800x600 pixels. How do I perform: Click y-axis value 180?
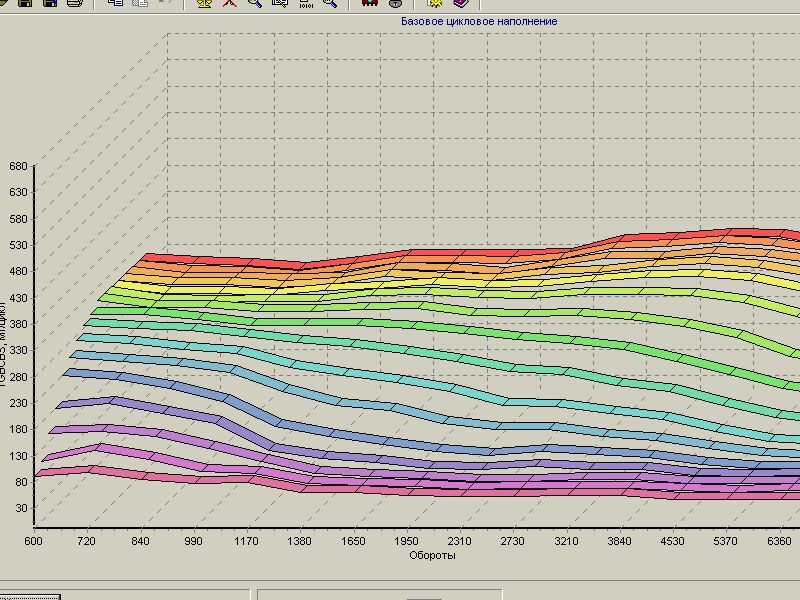tap(18, 429)
